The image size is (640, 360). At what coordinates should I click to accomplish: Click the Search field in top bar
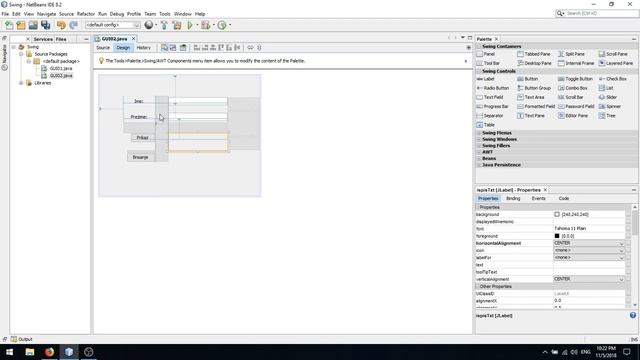(597, 13)
